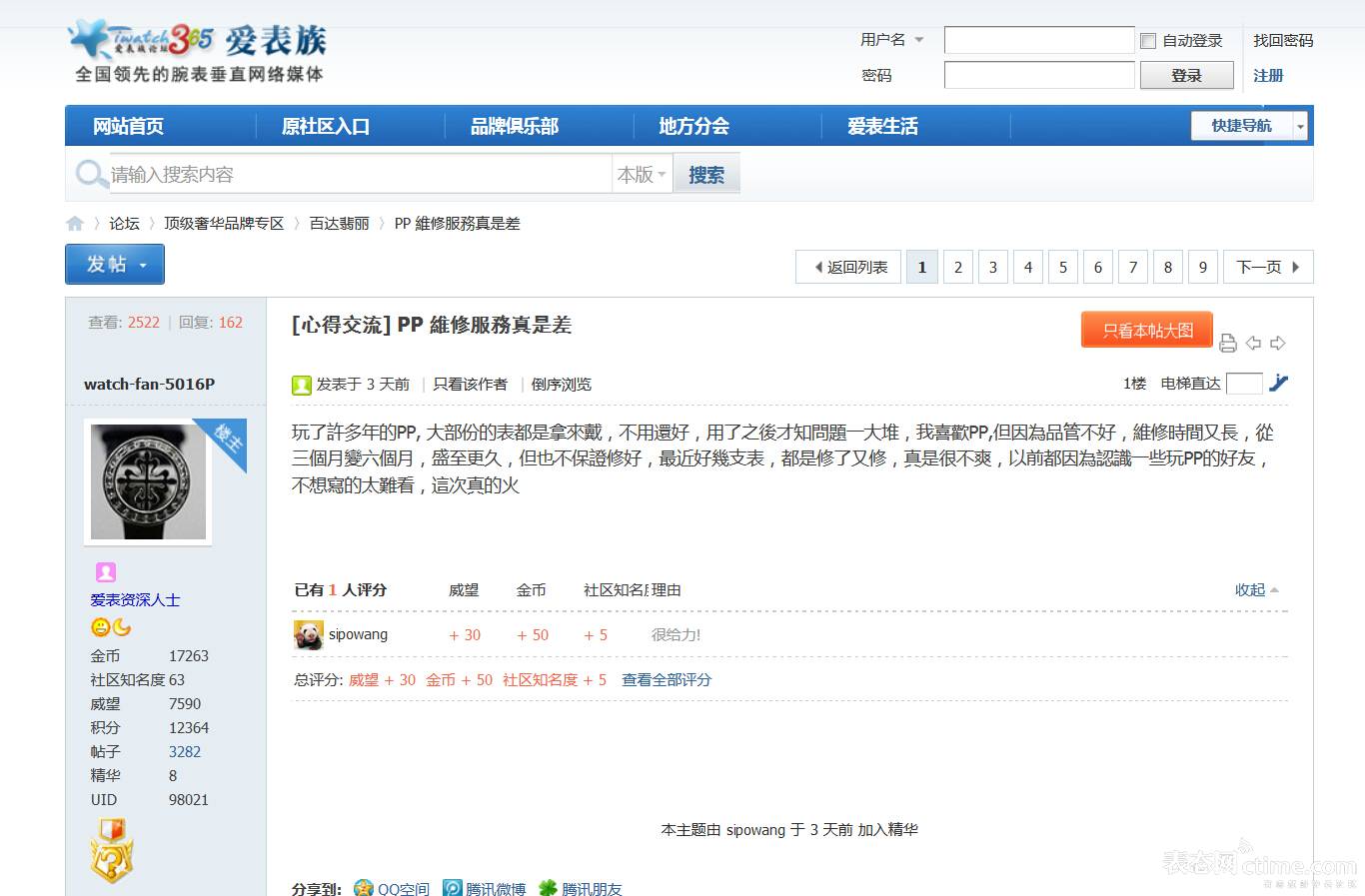The width and height of the screenshot is (1365, 896).
Task: Open 网站首页 nav tab
Action: (x=128, y=126)
